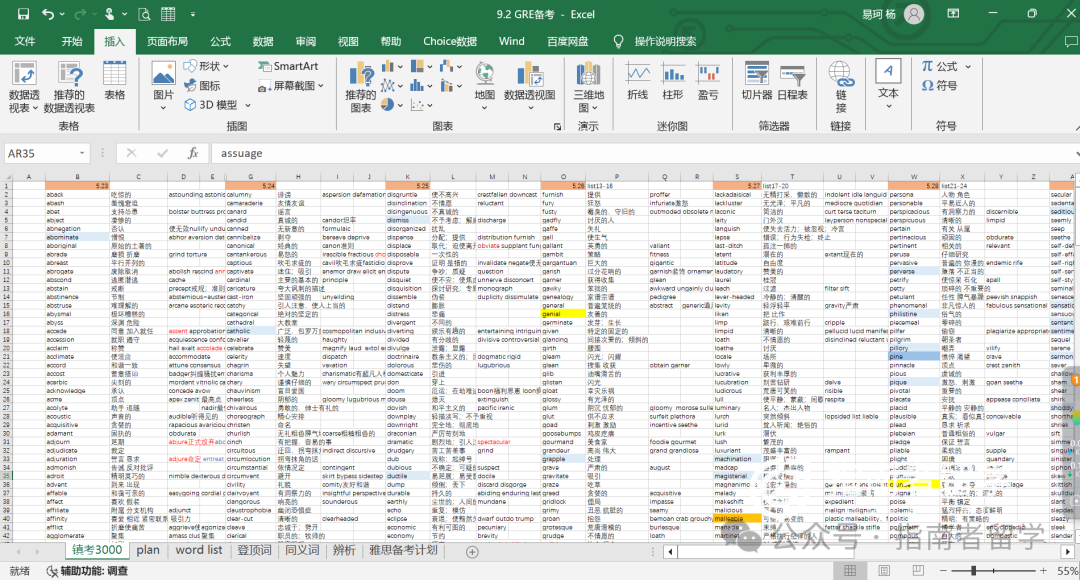1080x580 pixels.
Task: Open the Screenshot (屏幕截图) dropdown
Action: tap(291, 85)
